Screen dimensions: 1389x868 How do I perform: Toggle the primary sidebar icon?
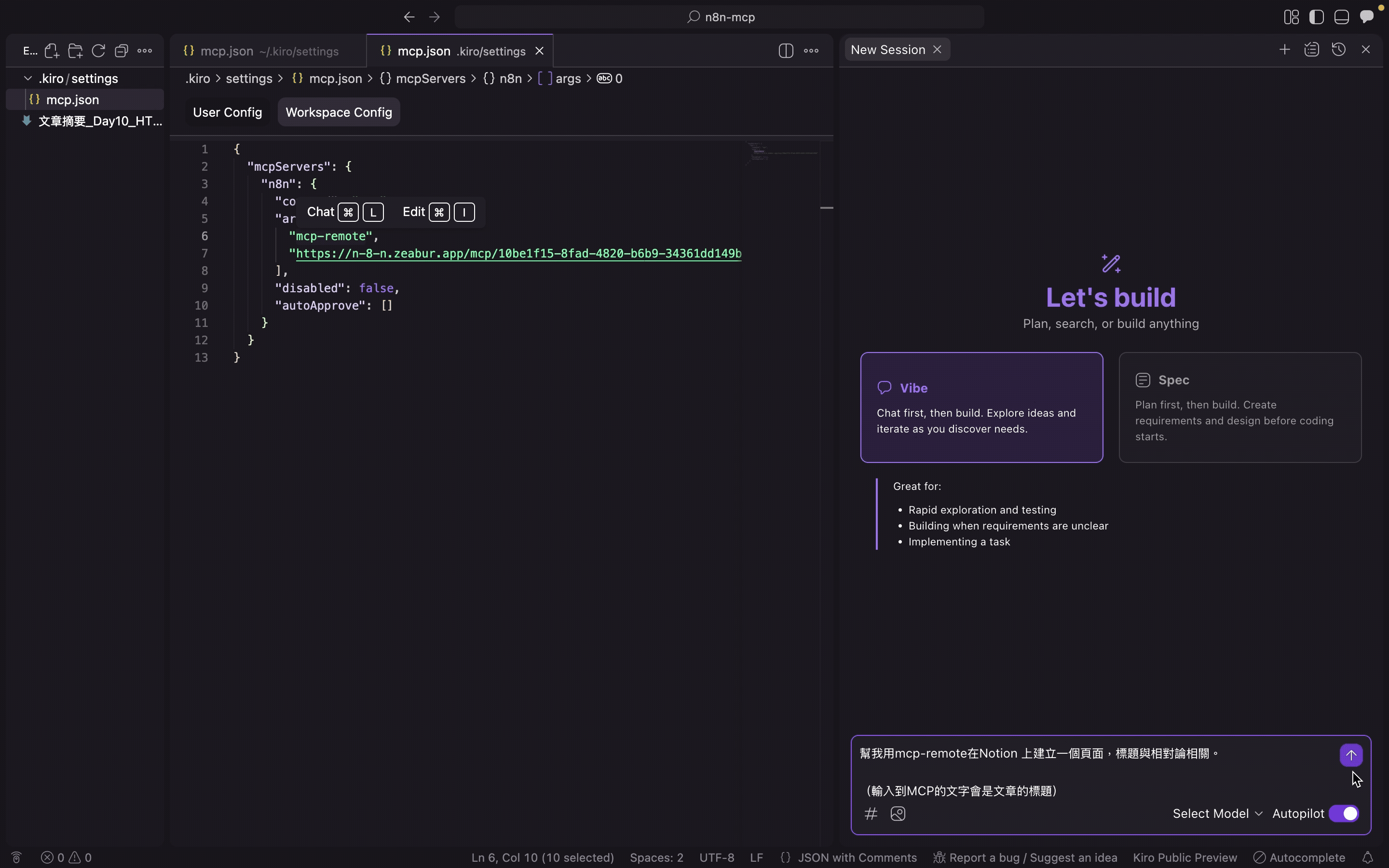[x=1317, y=17]
